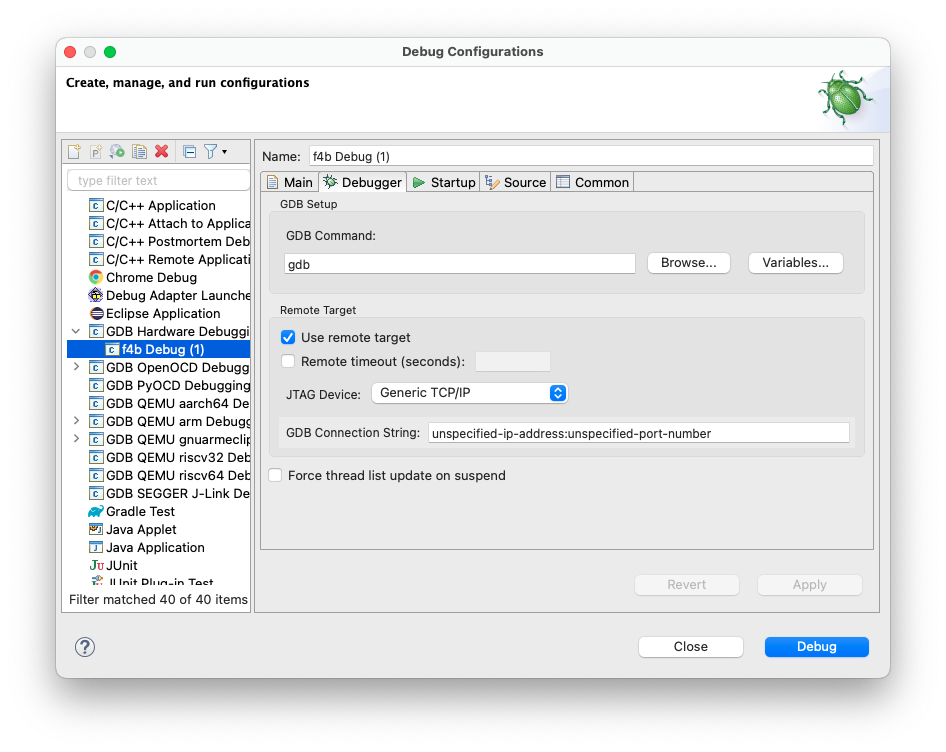Click the GDB PyOCD Debugging icon
The image size is (946, 752).
click(95, 386)
